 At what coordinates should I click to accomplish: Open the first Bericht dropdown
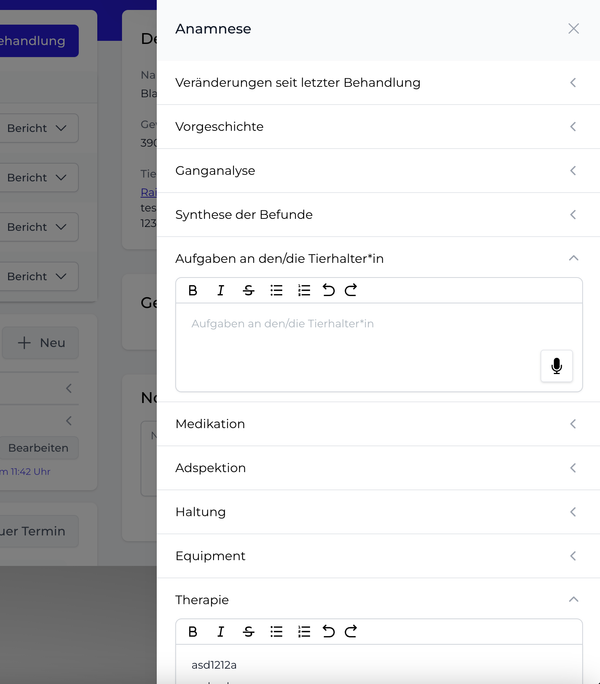pyautogui.click(x=38, y=128)
